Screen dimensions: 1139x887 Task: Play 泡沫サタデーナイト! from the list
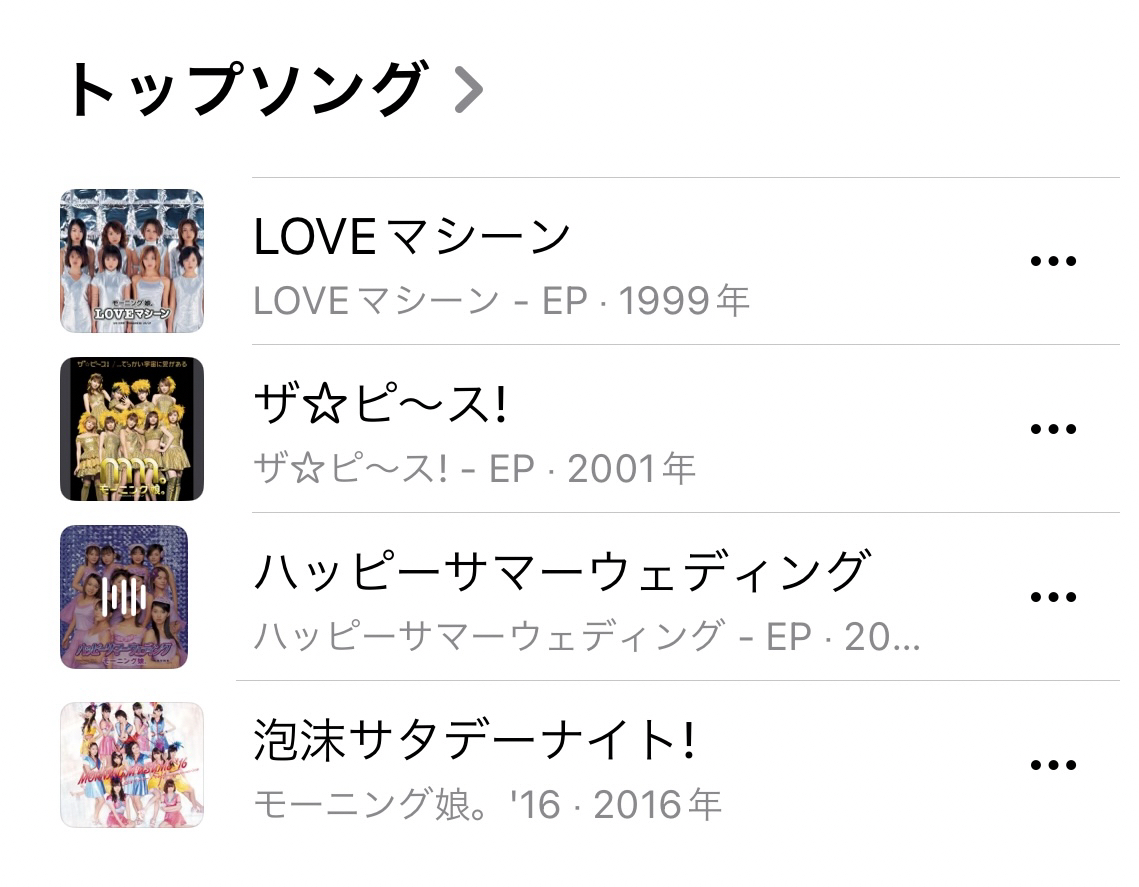tap(474, 742)
